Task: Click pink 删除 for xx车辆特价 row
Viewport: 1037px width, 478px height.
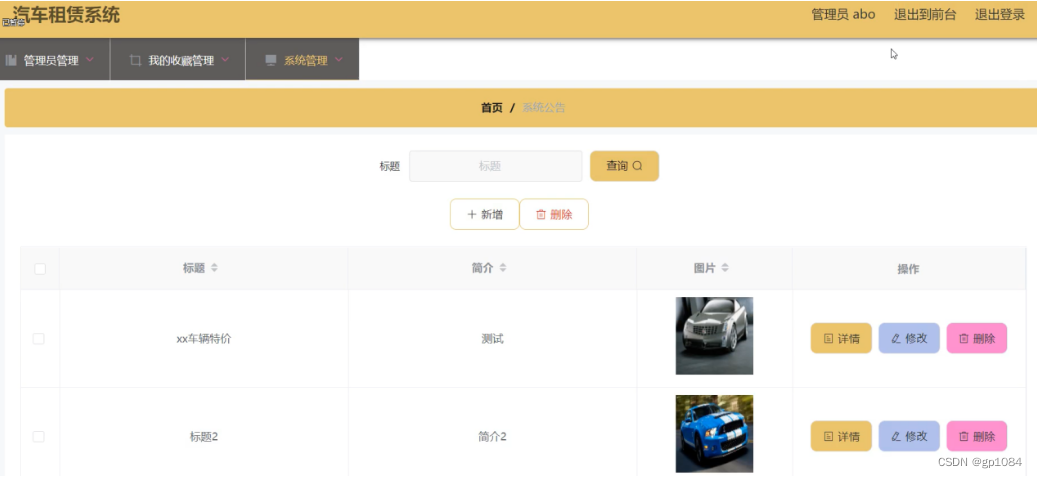Action: click(977, 339)
